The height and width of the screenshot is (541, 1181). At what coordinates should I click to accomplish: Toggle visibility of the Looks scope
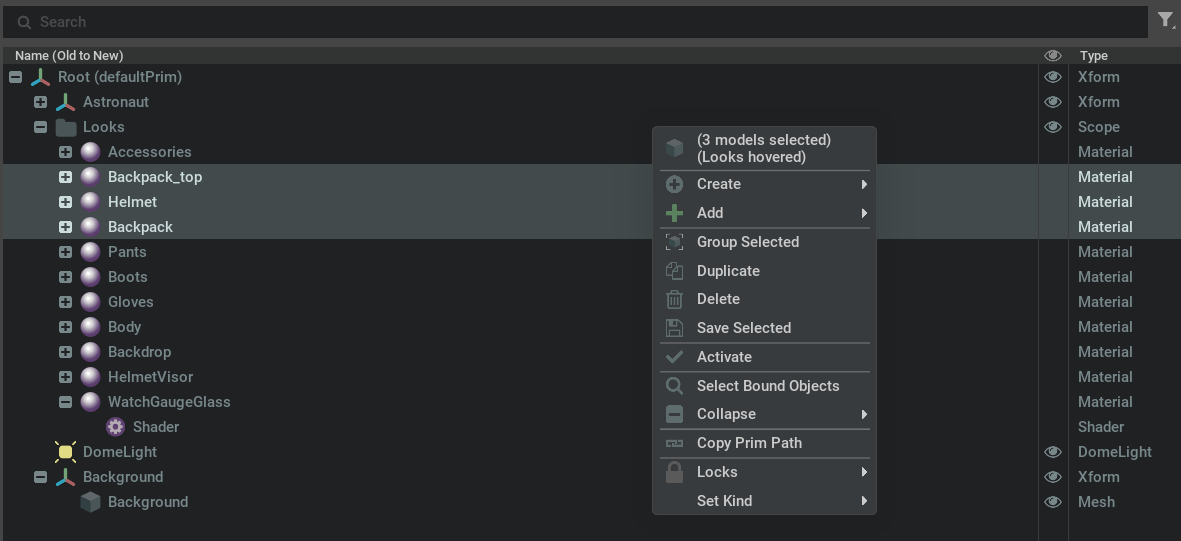coord(1052,127)
